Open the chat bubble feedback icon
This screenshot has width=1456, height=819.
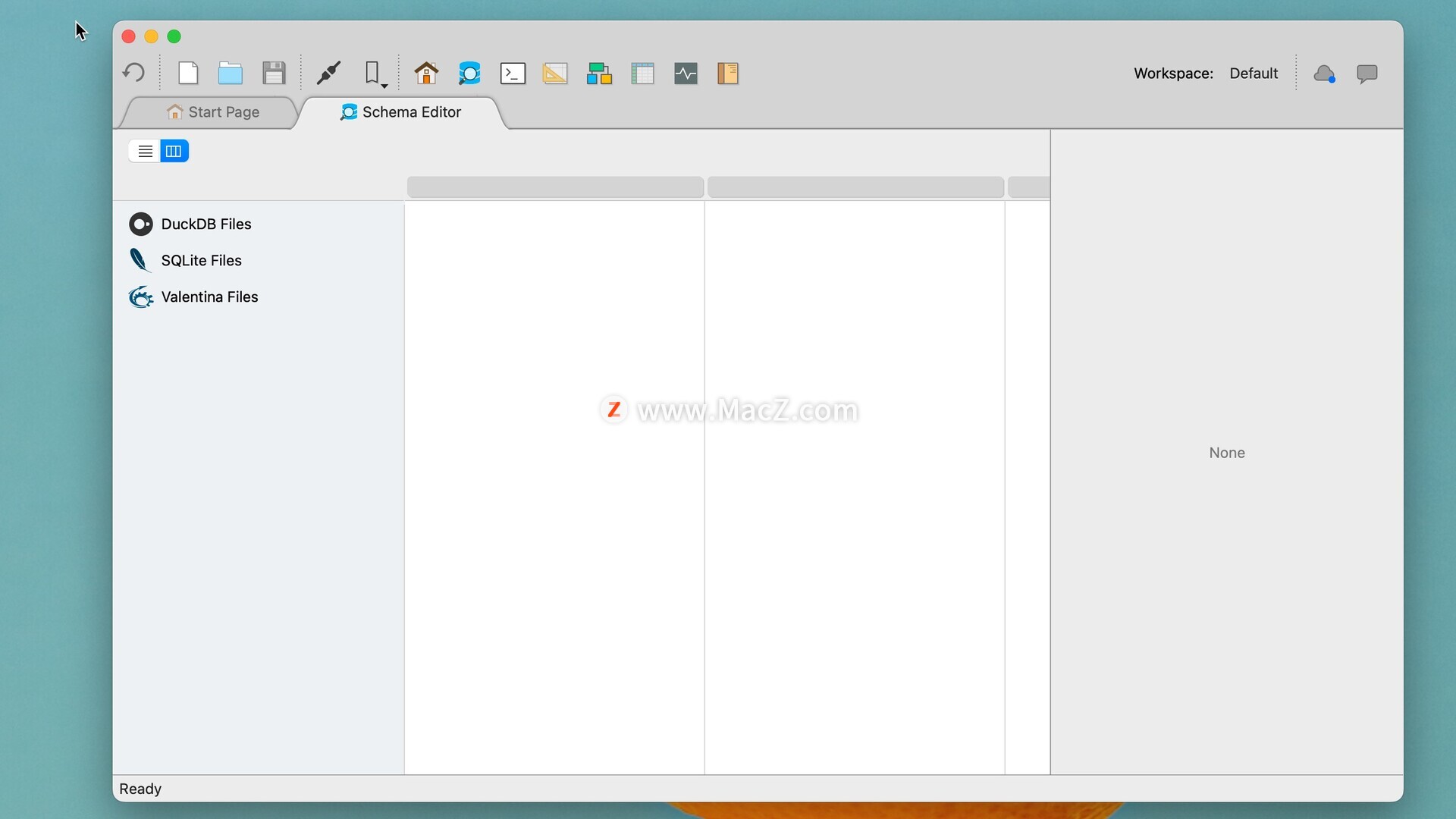(1367, 74)
